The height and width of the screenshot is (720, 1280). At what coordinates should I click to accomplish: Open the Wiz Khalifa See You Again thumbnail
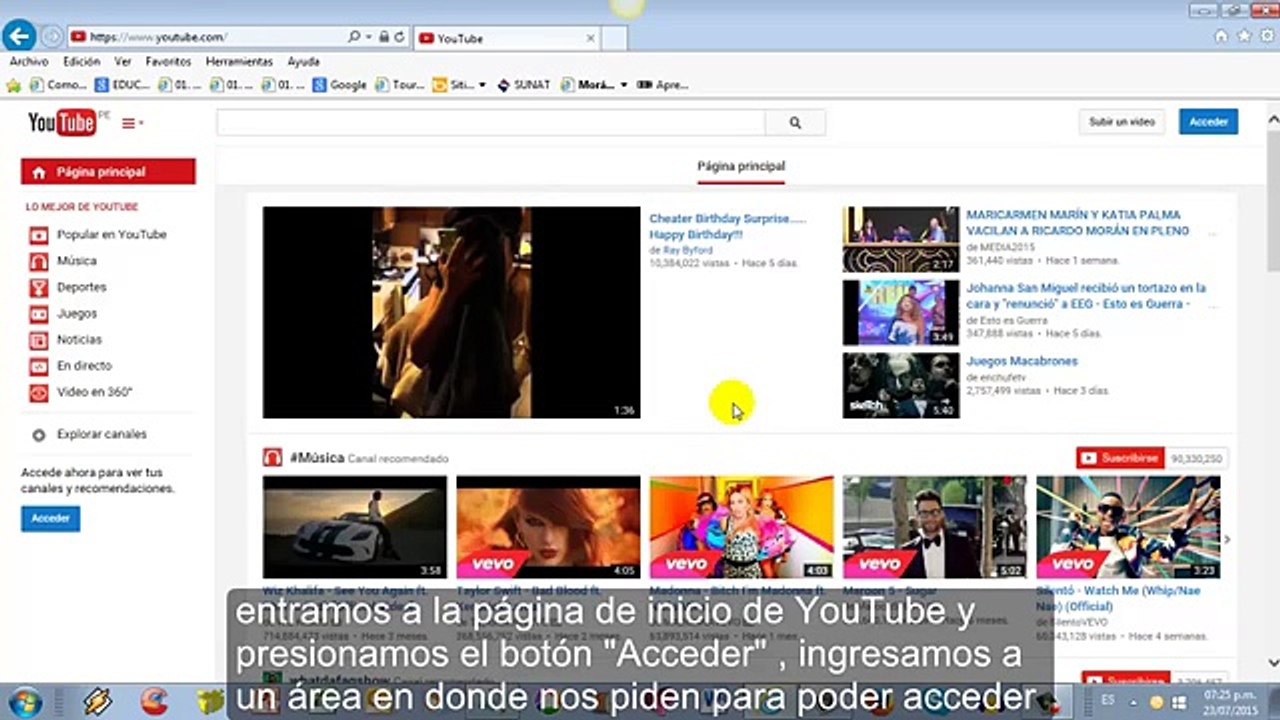tap(355, 527)
